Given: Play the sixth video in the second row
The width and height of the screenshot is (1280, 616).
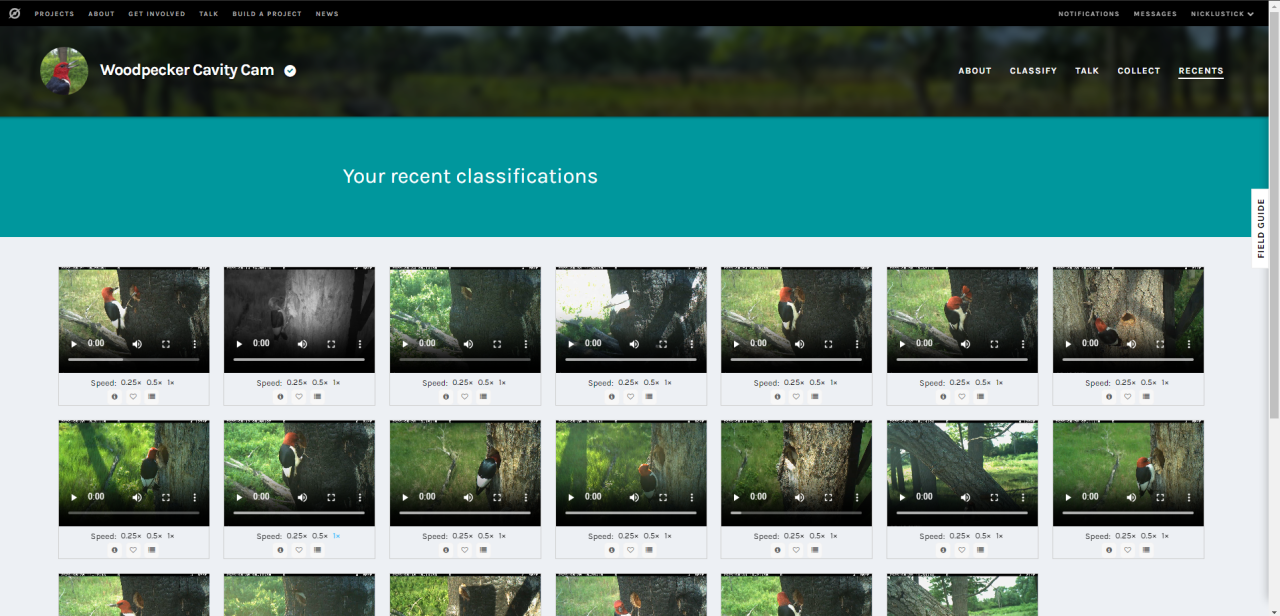Looking at the screenshot, I should tap(902, 496).
